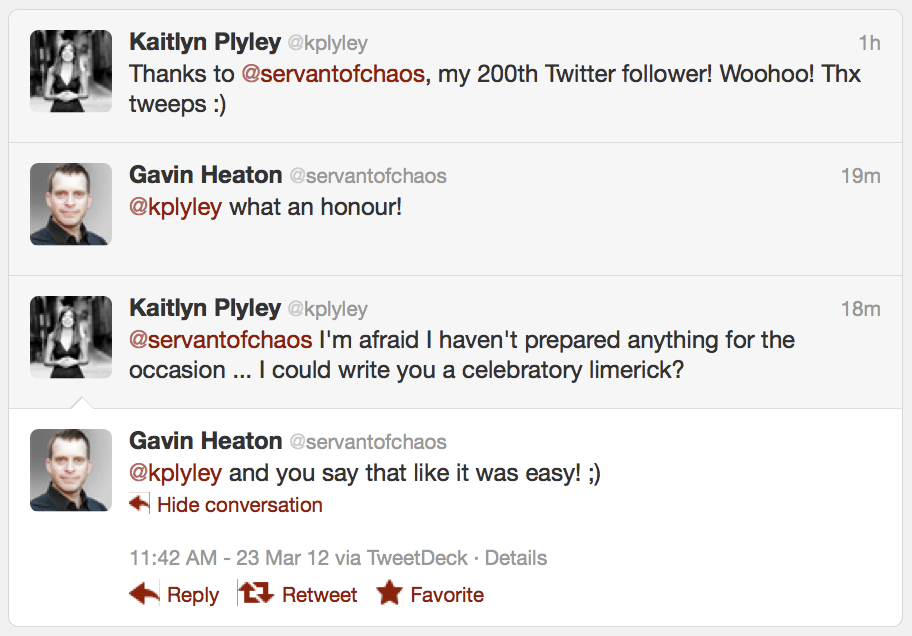Click Gavin Heaton's avatar on "what an honour" tweet
The width and height of the screenshot is (912, 636).
pos(71,204)
